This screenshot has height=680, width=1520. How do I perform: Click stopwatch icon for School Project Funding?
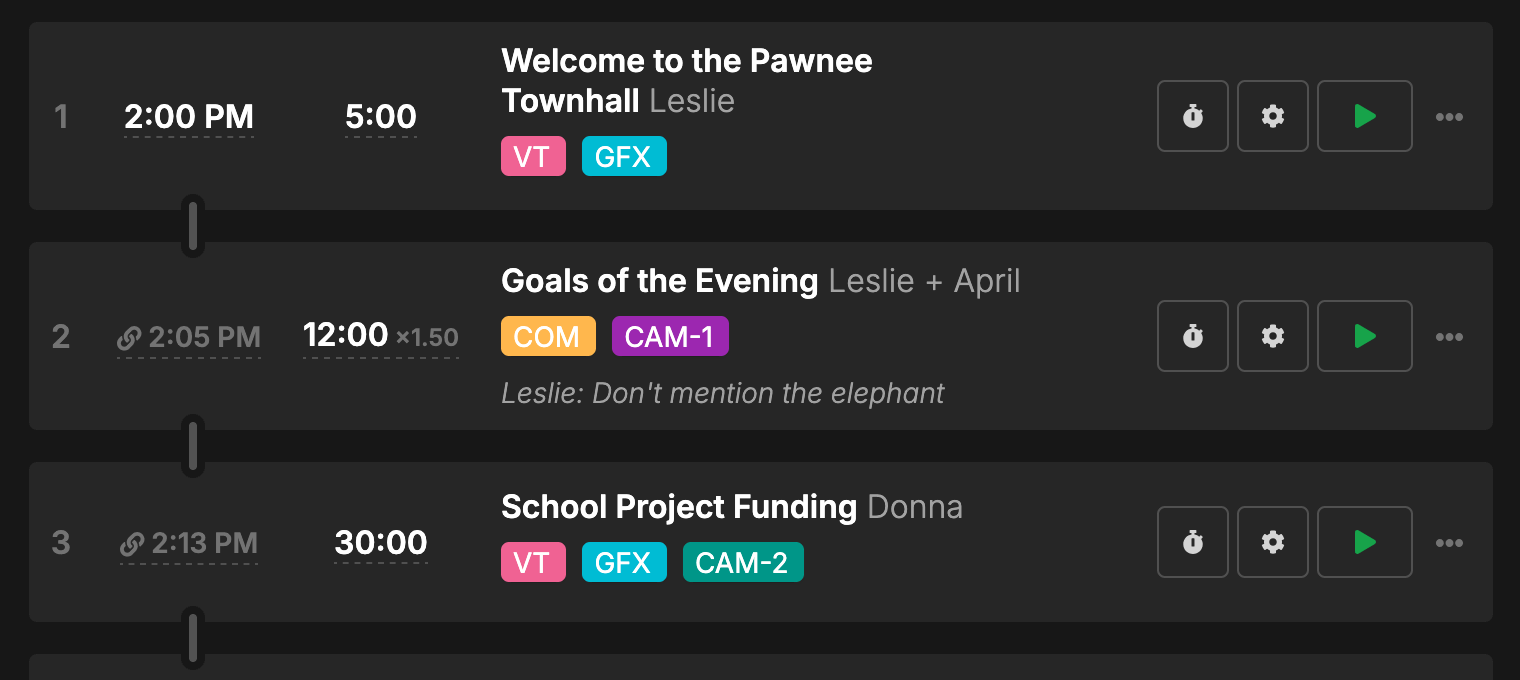[x=1192, y=542]
